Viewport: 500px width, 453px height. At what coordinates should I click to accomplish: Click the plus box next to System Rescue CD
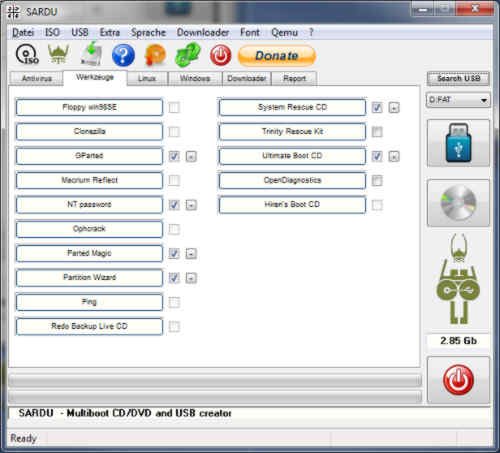coord(394,108)
